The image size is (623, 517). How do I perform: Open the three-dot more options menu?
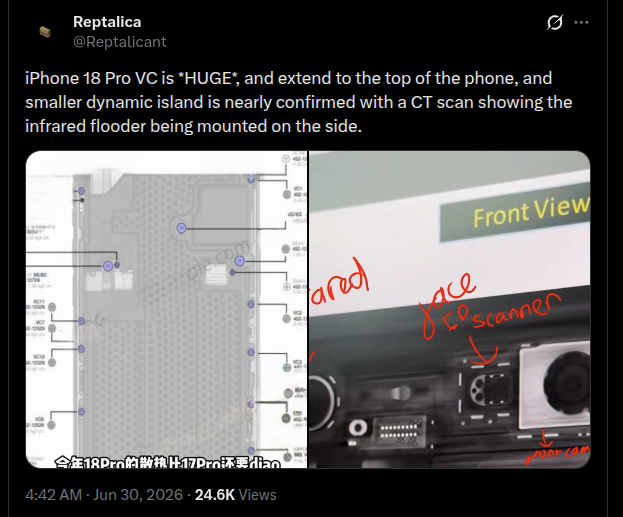pyautogui.click(x=581, y=22)
